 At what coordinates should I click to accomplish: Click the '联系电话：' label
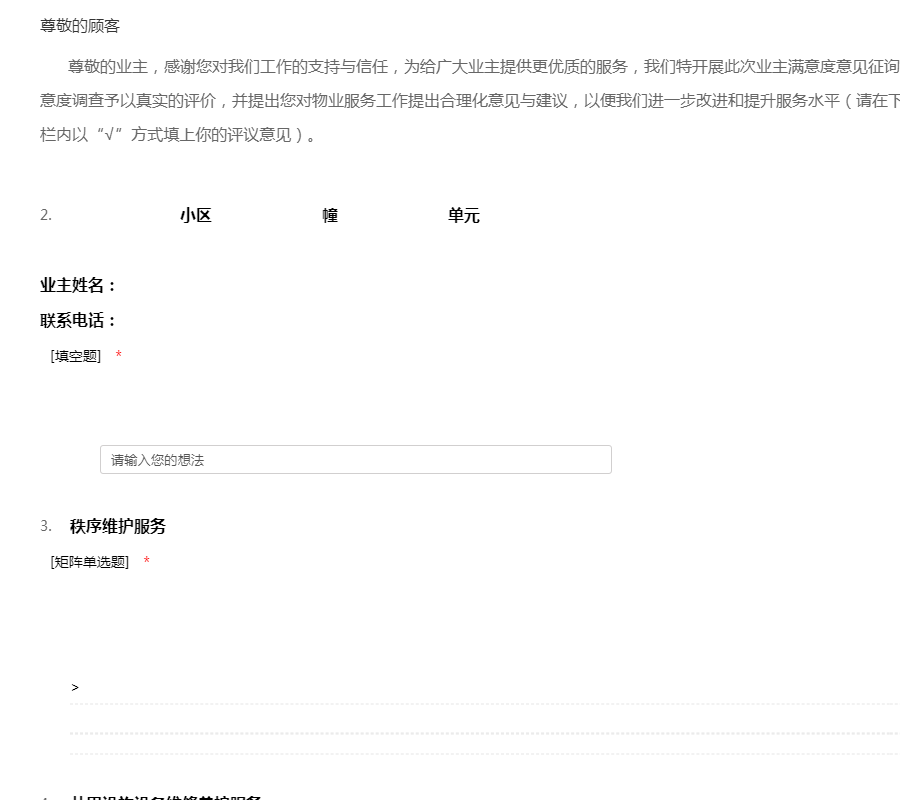(78, 321)
